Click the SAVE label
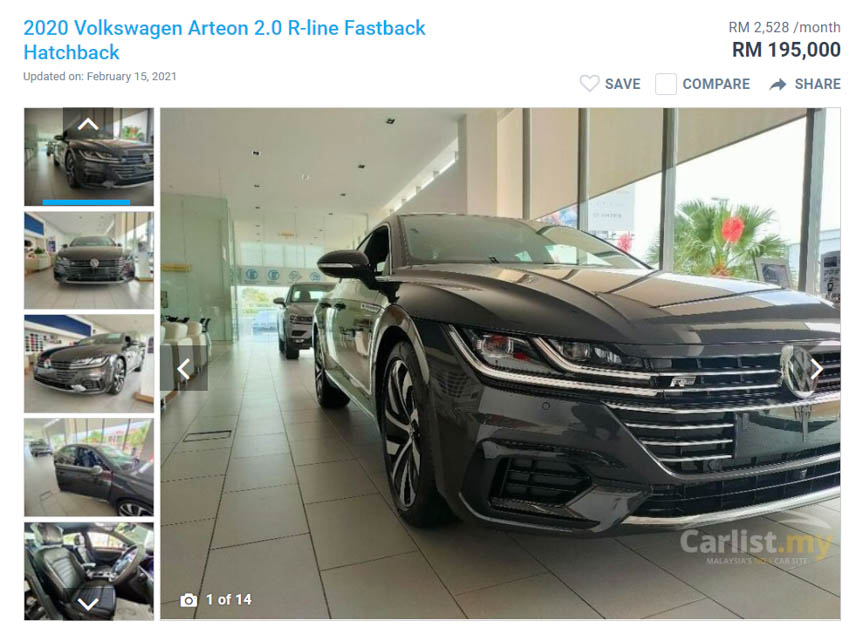849x628 pixels. [x=623, y=84]
